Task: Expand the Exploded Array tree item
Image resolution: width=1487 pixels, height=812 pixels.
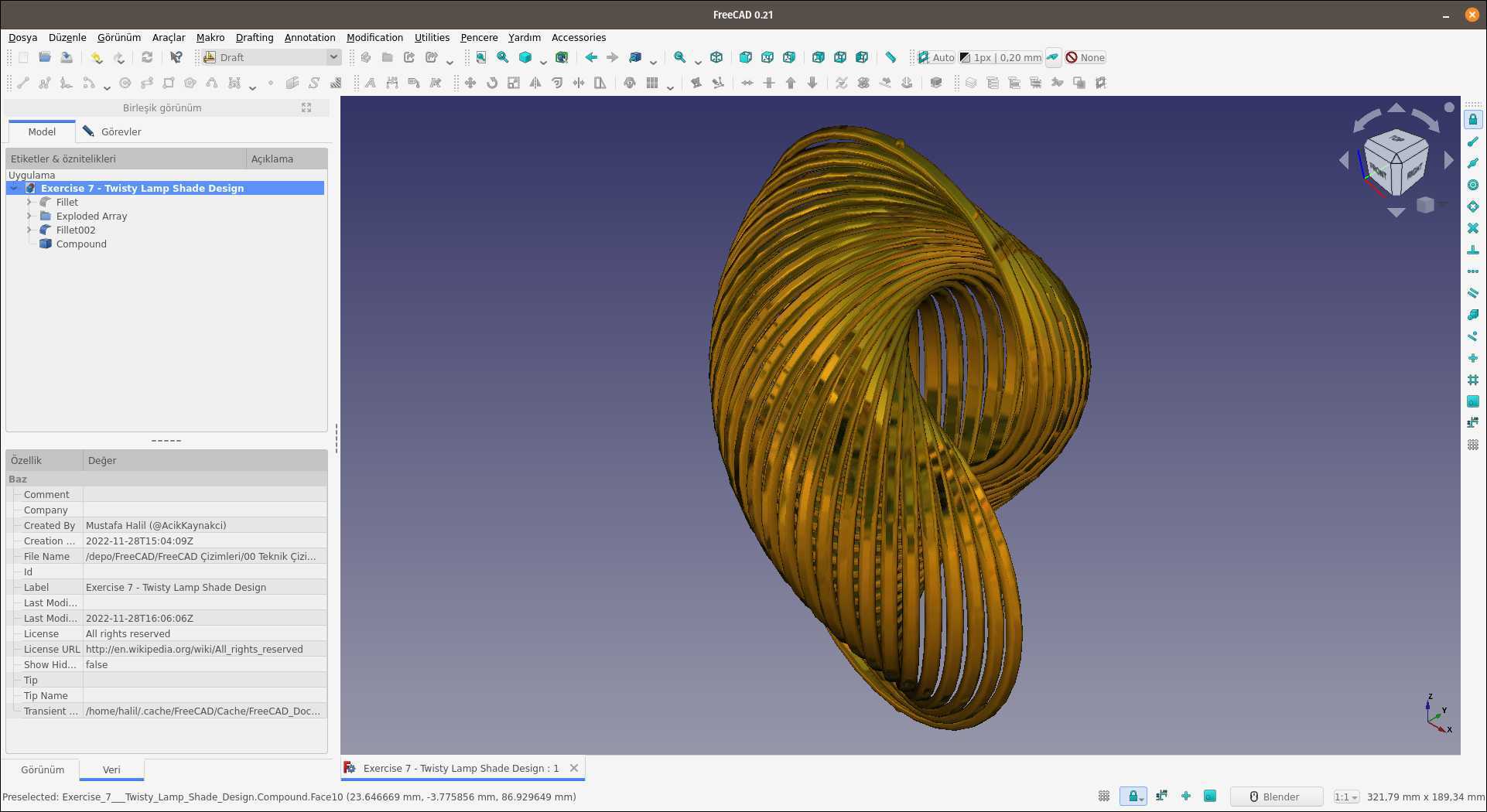Action: pos(29,216)
